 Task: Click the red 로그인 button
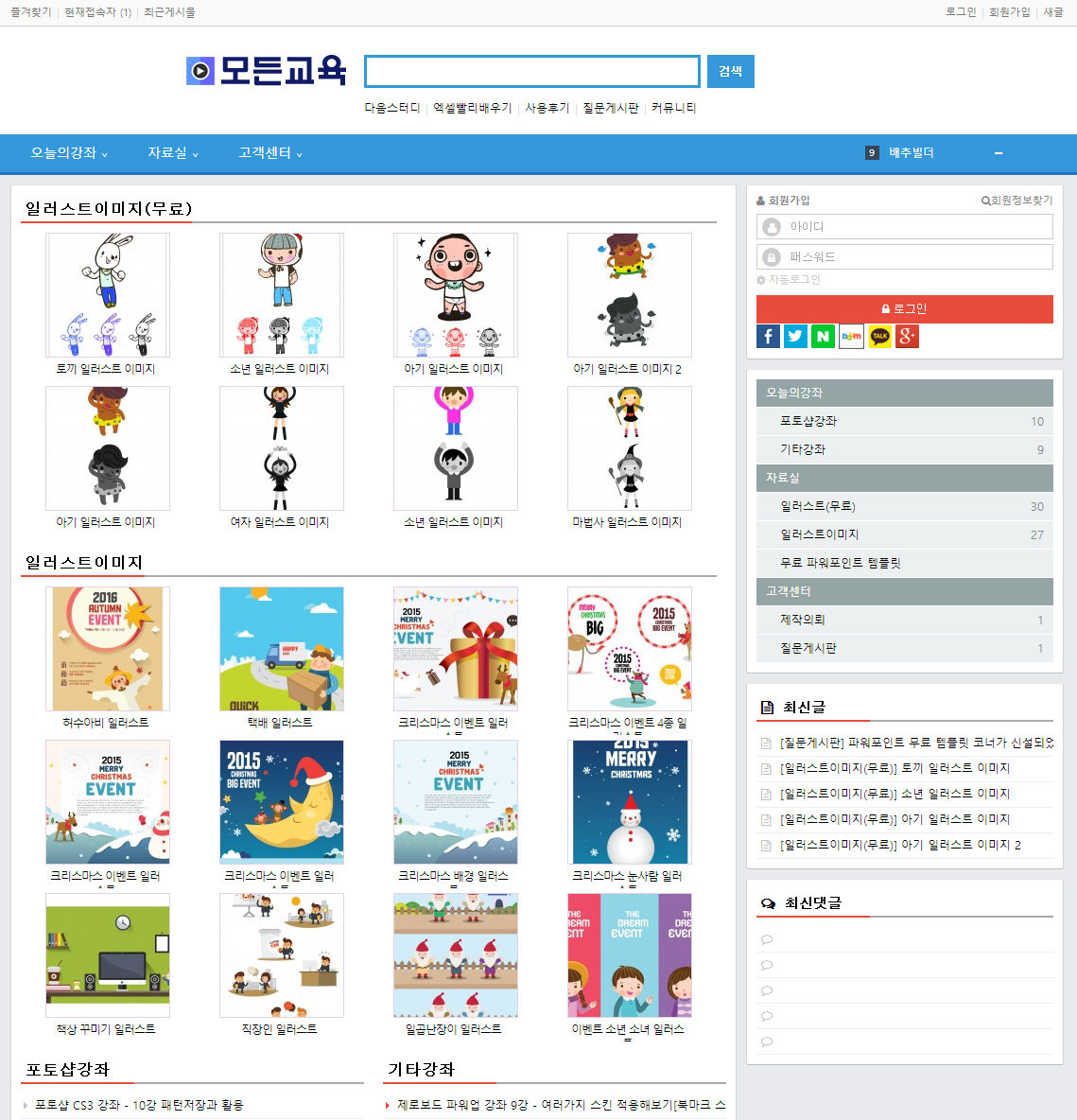coord(904,308)
